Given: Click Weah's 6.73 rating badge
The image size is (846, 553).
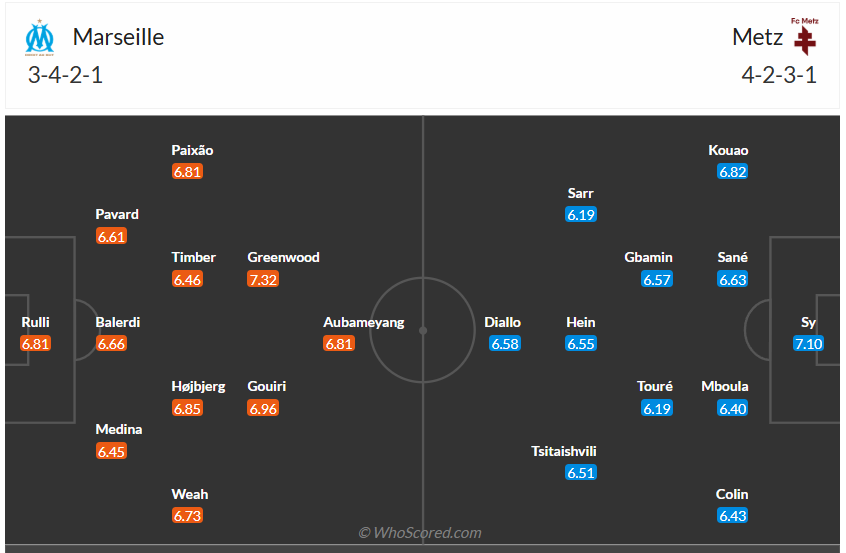Looking at the screenshot, I should (187, 516).
